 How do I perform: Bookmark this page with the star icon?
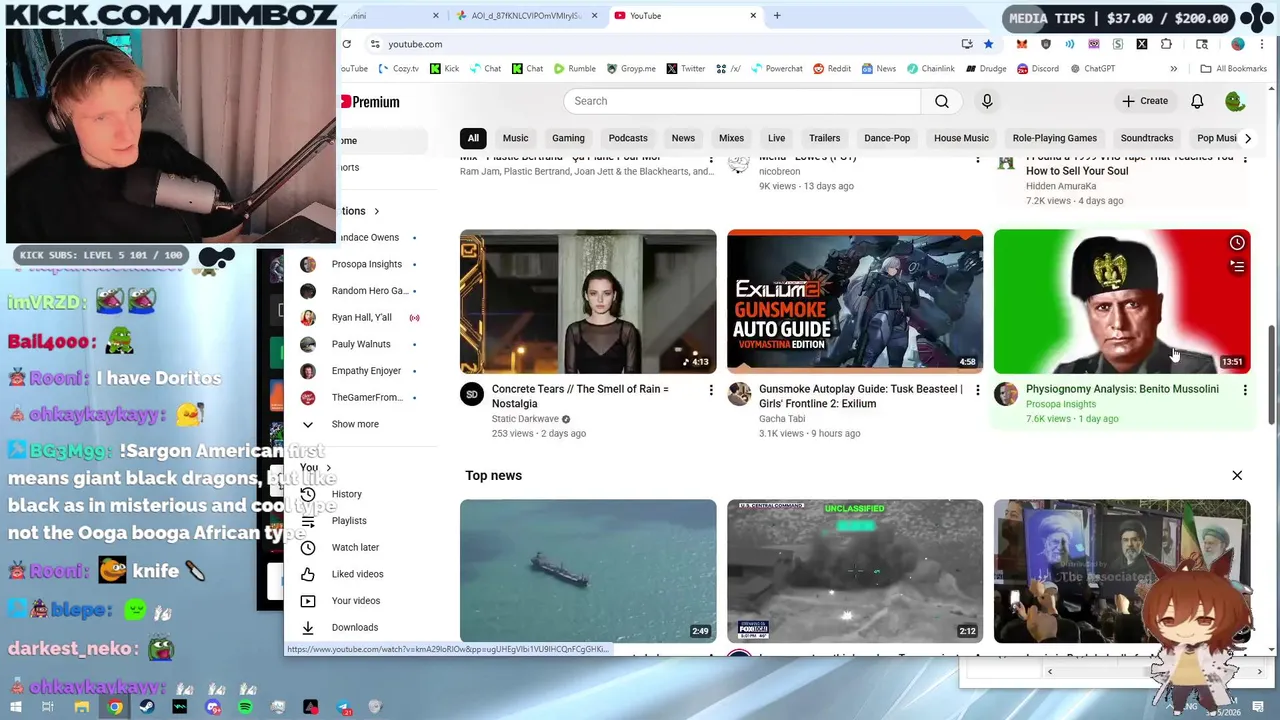pyautogui.click(x=988, y=44)
